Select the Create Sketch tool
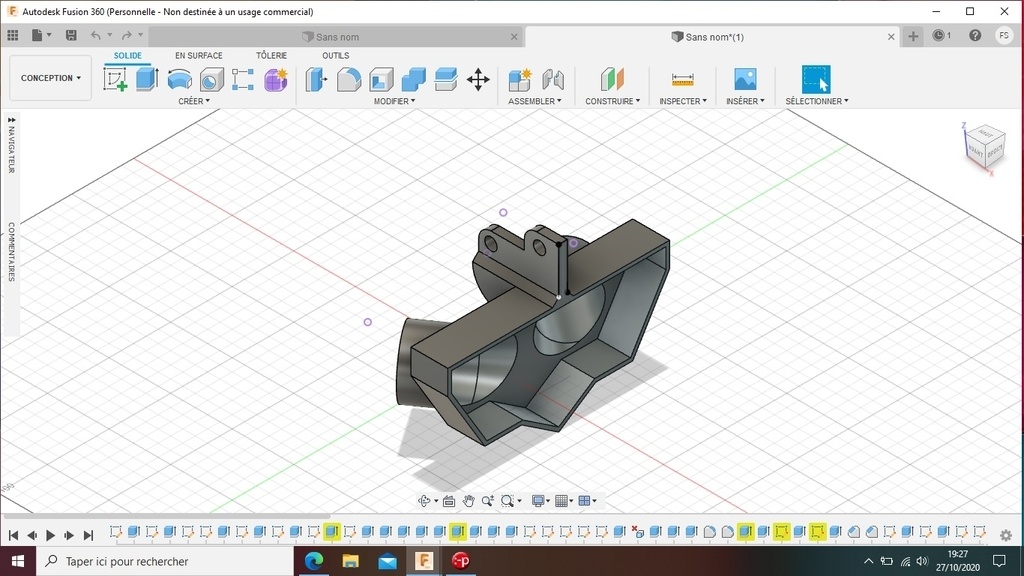 pyautogui.click(x=115, y=80)
